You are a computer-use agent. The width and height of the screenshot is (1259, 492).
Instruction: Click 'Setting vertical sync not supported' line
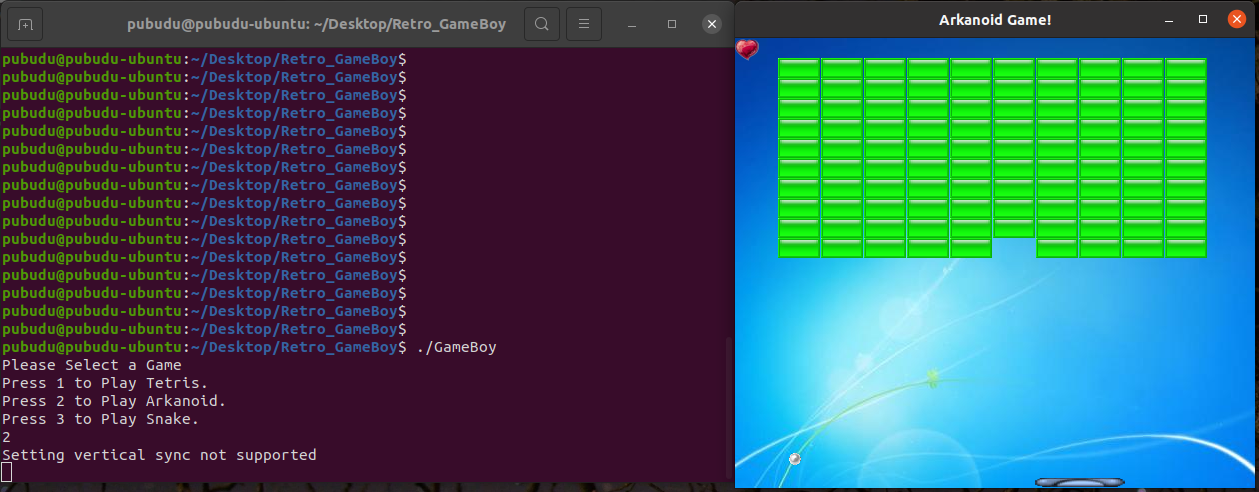tap(159, 455)
